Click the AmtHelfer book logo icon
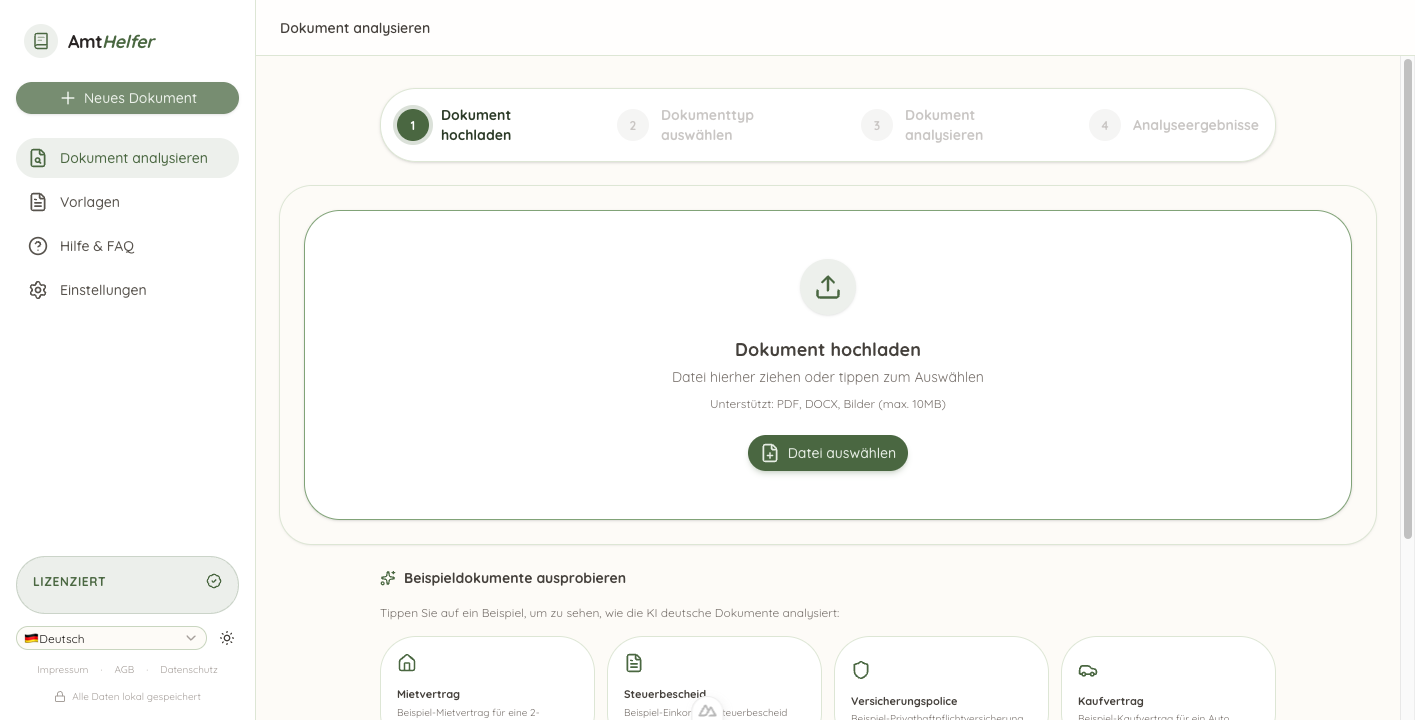 pyautogui.click(x=41, y=41)
